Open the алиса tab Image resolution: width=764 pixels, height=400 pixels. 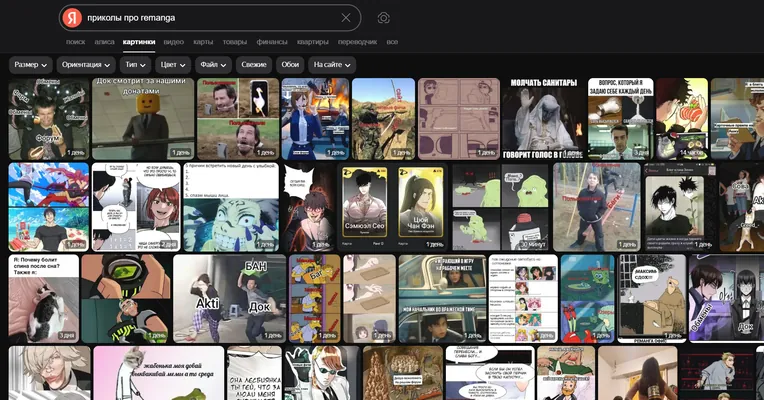104,42
